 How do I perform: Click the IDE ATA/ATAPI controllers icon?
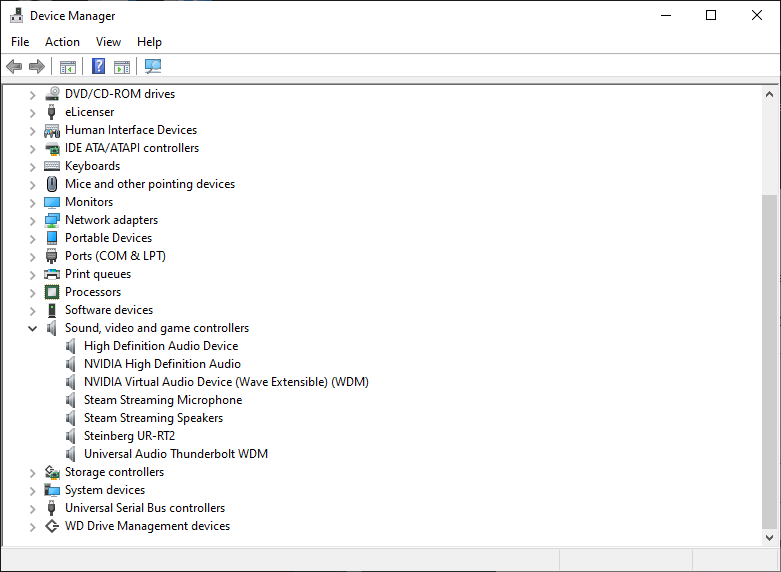click(52, 148)
